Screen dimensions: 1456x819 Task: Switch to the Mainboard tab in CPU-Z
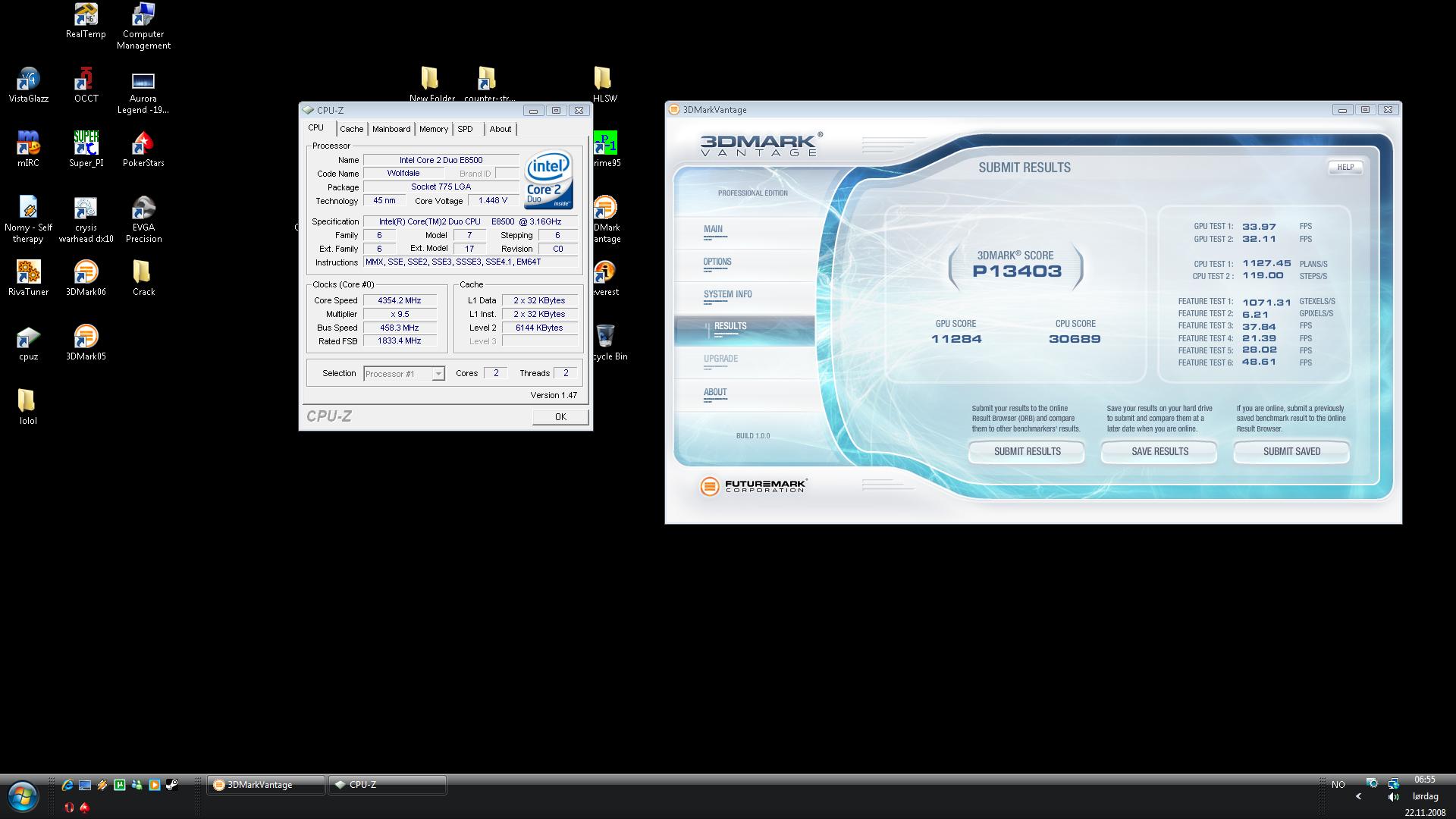coord(391,129)
